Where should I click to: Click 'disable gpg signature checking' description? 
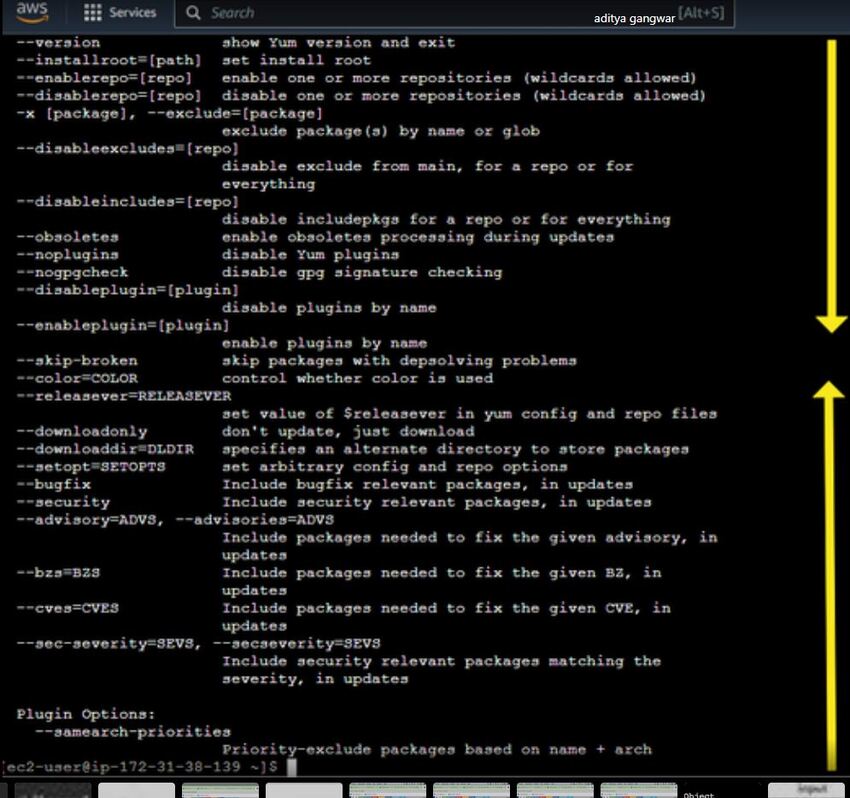click(x=362, y=272)
